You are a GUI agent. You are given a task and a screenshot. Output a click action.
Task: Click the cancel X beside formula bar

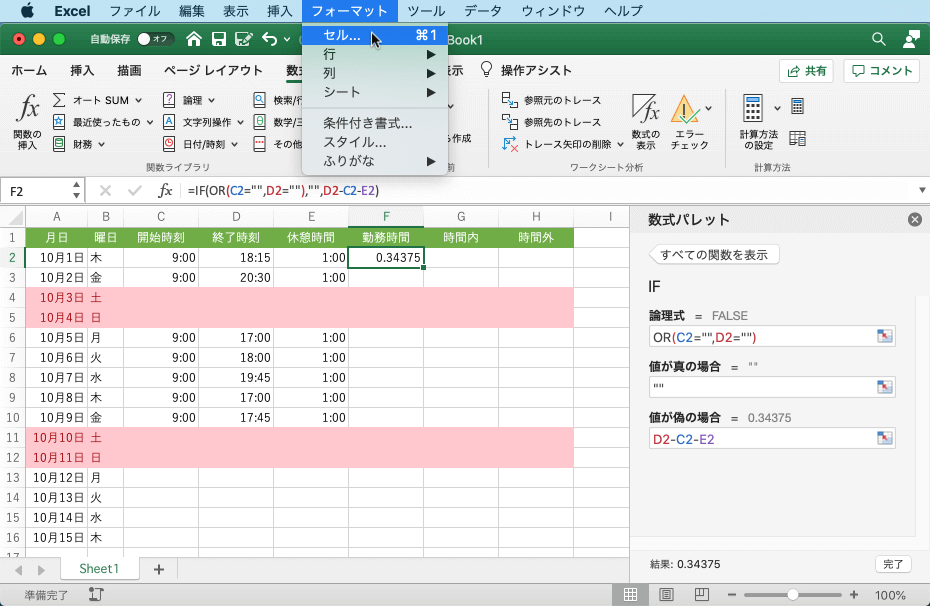106,190
